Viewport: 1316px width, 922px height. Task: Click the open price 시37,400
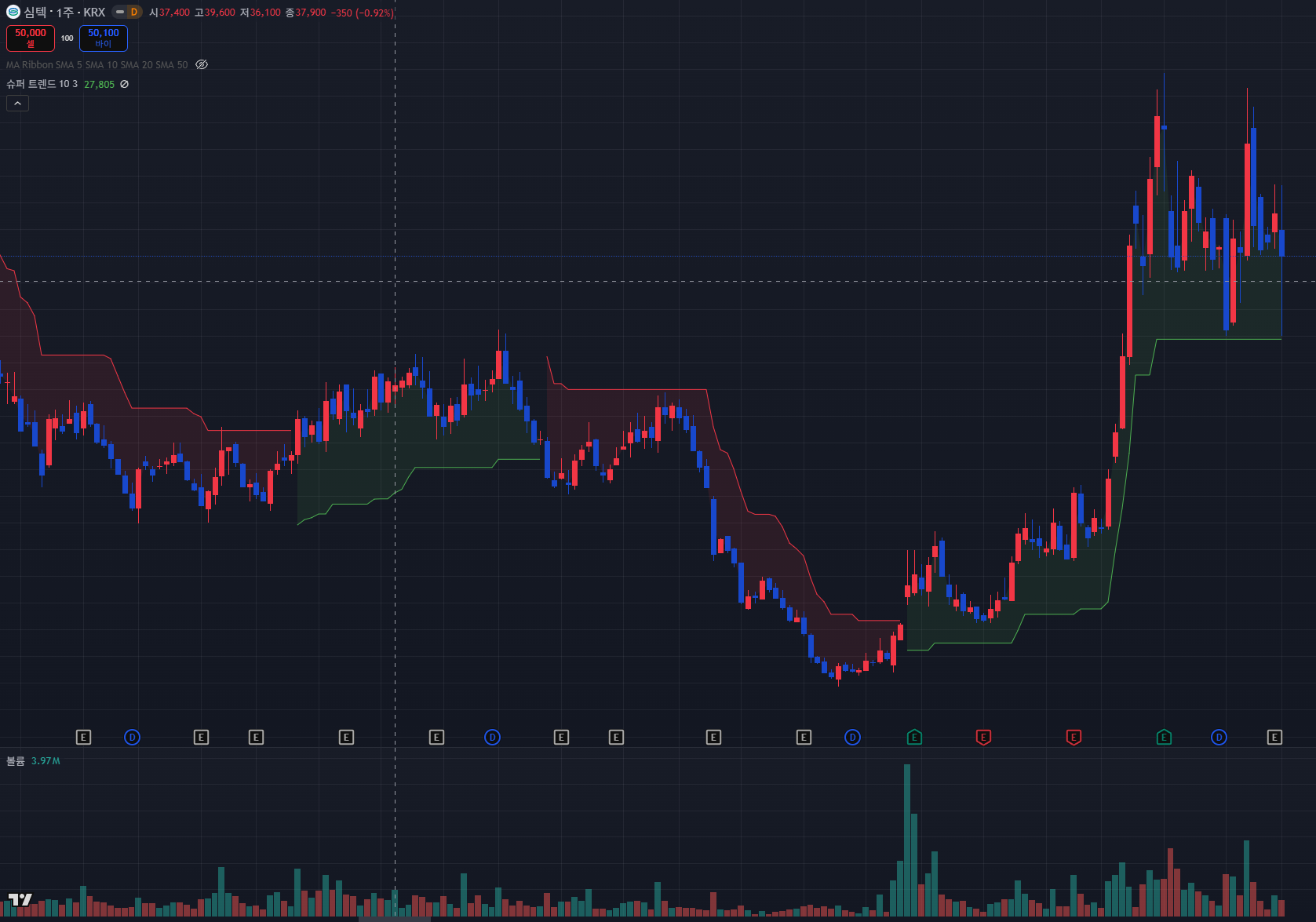170,13
